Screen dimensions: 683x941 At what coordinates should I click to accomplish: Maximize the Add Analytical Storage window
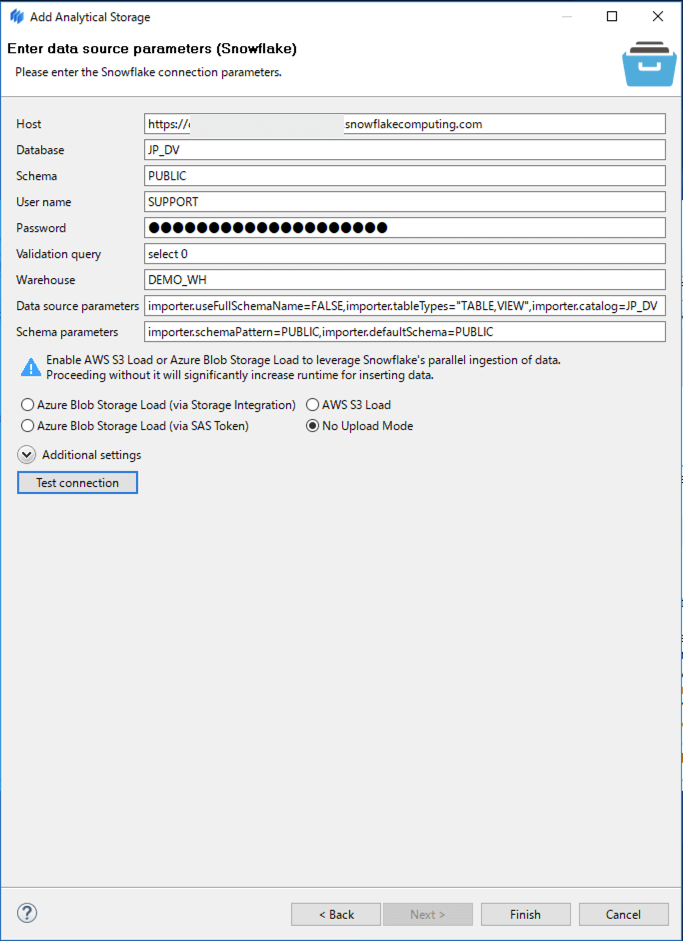point(612,17)
